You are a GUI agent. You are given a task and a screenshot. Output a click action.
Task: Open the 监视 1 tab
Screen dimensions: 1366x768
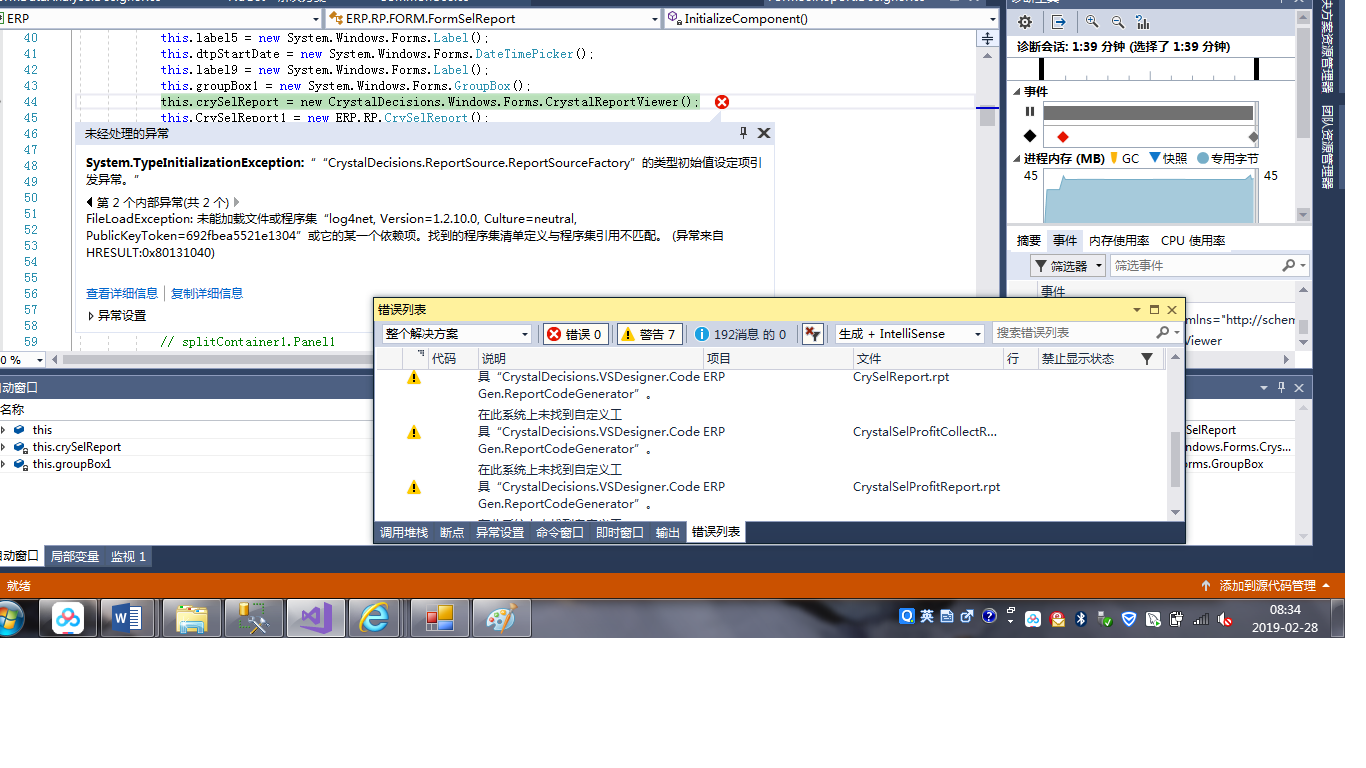coord(128,557)
